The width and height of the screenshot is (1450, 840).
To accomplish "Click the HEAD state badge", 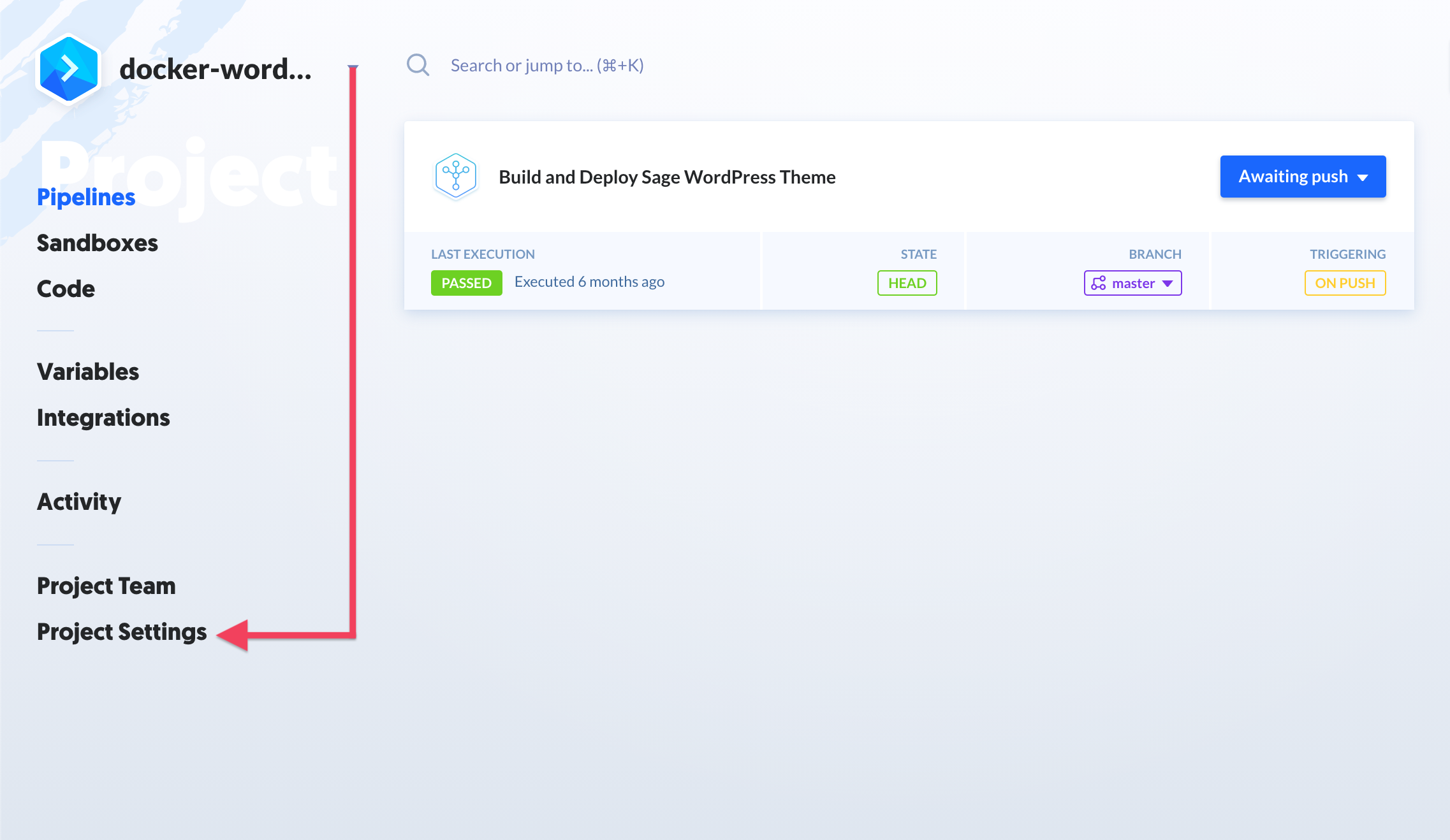I will pos(907,283).
